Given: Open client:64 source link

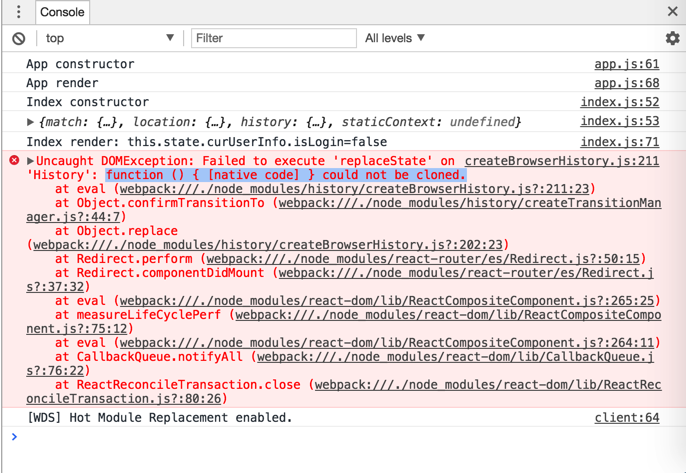Looking at the screenshot, I should pos(626,417).
